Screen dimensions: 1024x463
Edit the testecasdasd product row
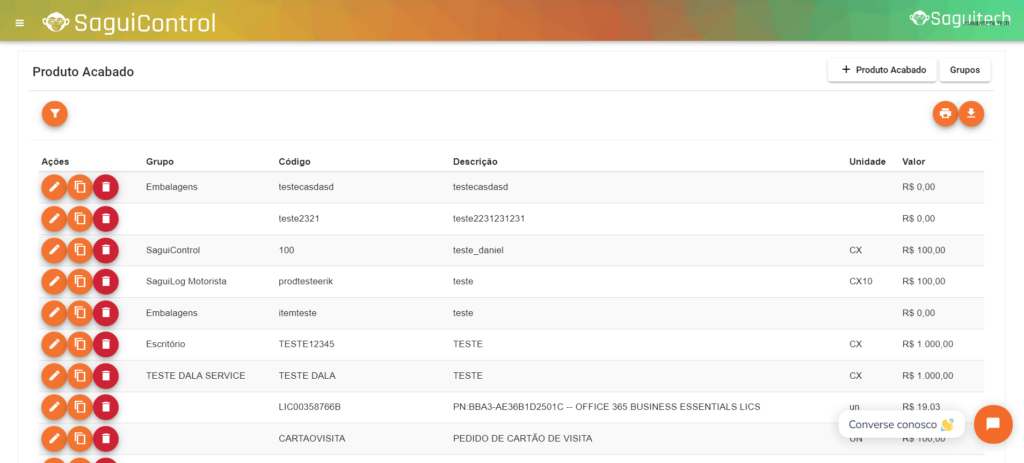point(54,187)
